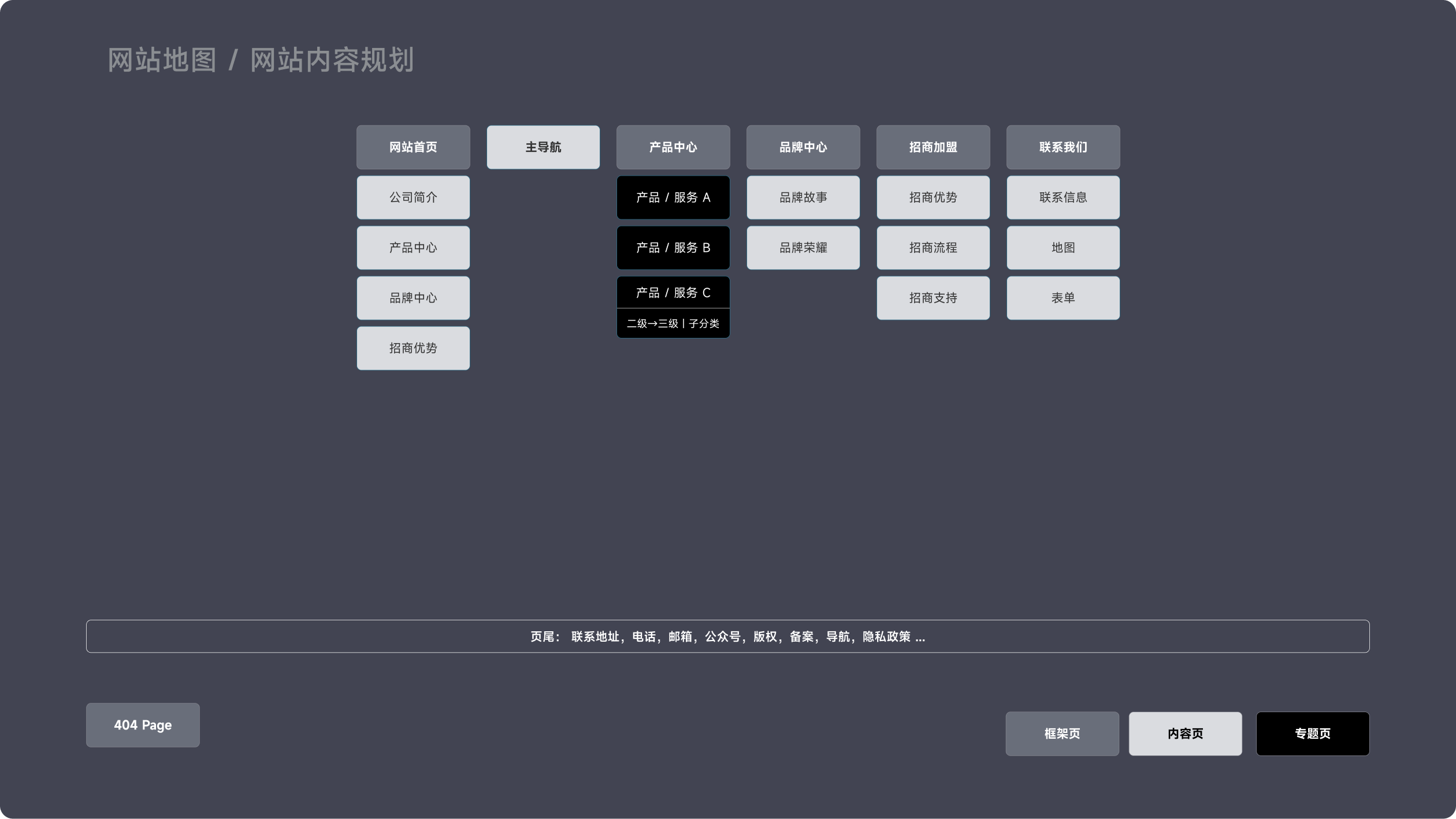Image resolution: width=1456 pixels, height=819 pixels.
Task: Select the 联系我们 header box
Action: [x=1063, y=147]
